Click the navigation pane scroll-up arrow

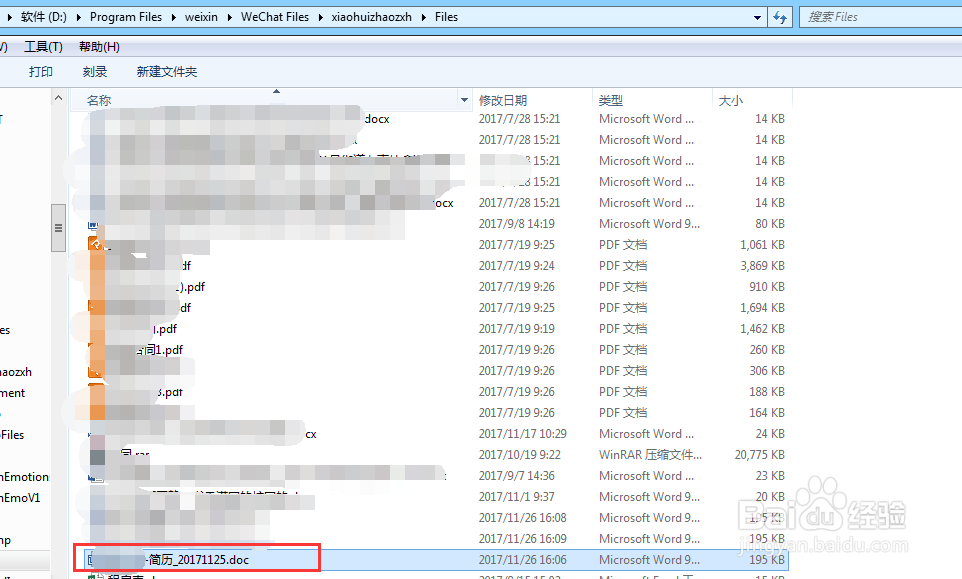click(x=58, y=98)
